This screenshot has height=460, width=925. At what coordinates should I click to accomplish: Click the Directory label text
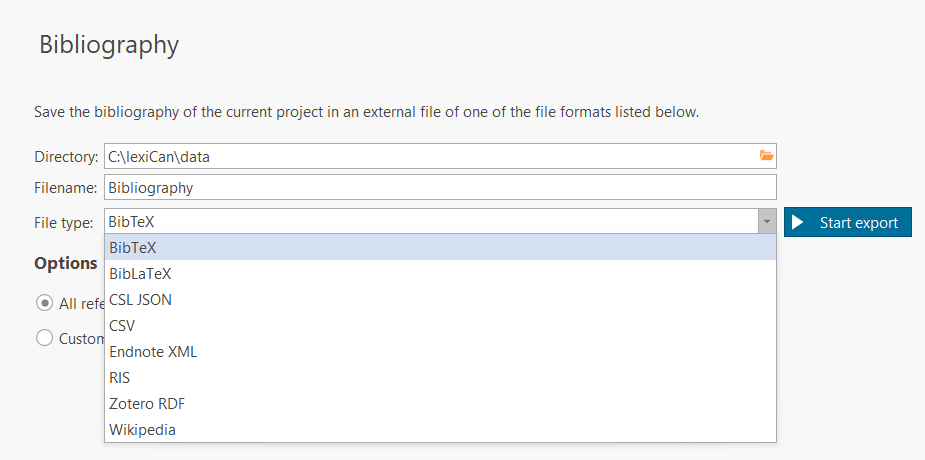pos(66,157)
